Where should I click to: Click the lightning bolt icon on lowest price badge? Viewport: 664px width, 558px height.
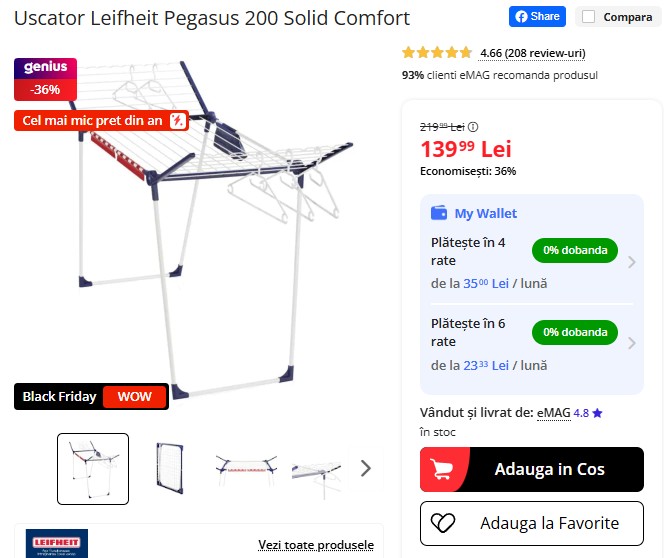pyautogui.click(x=177, y=121)
